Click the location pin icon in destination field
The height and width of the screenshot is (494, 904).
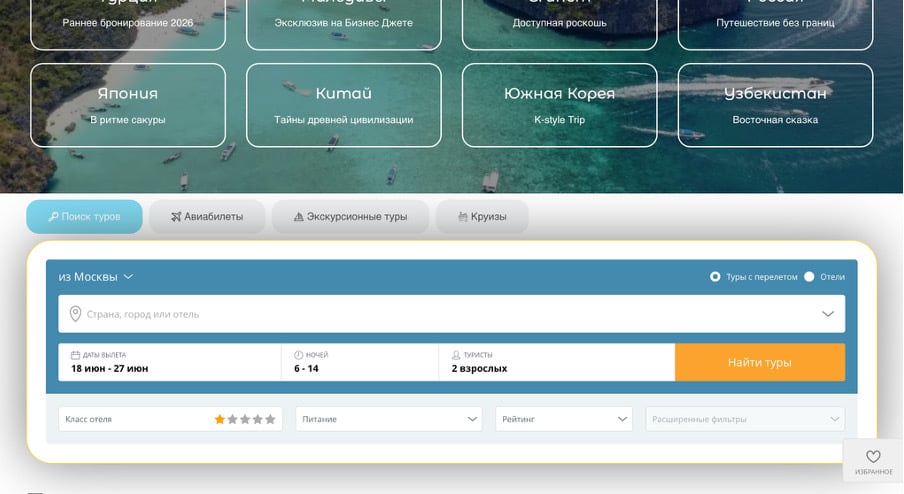click(75, 314)
